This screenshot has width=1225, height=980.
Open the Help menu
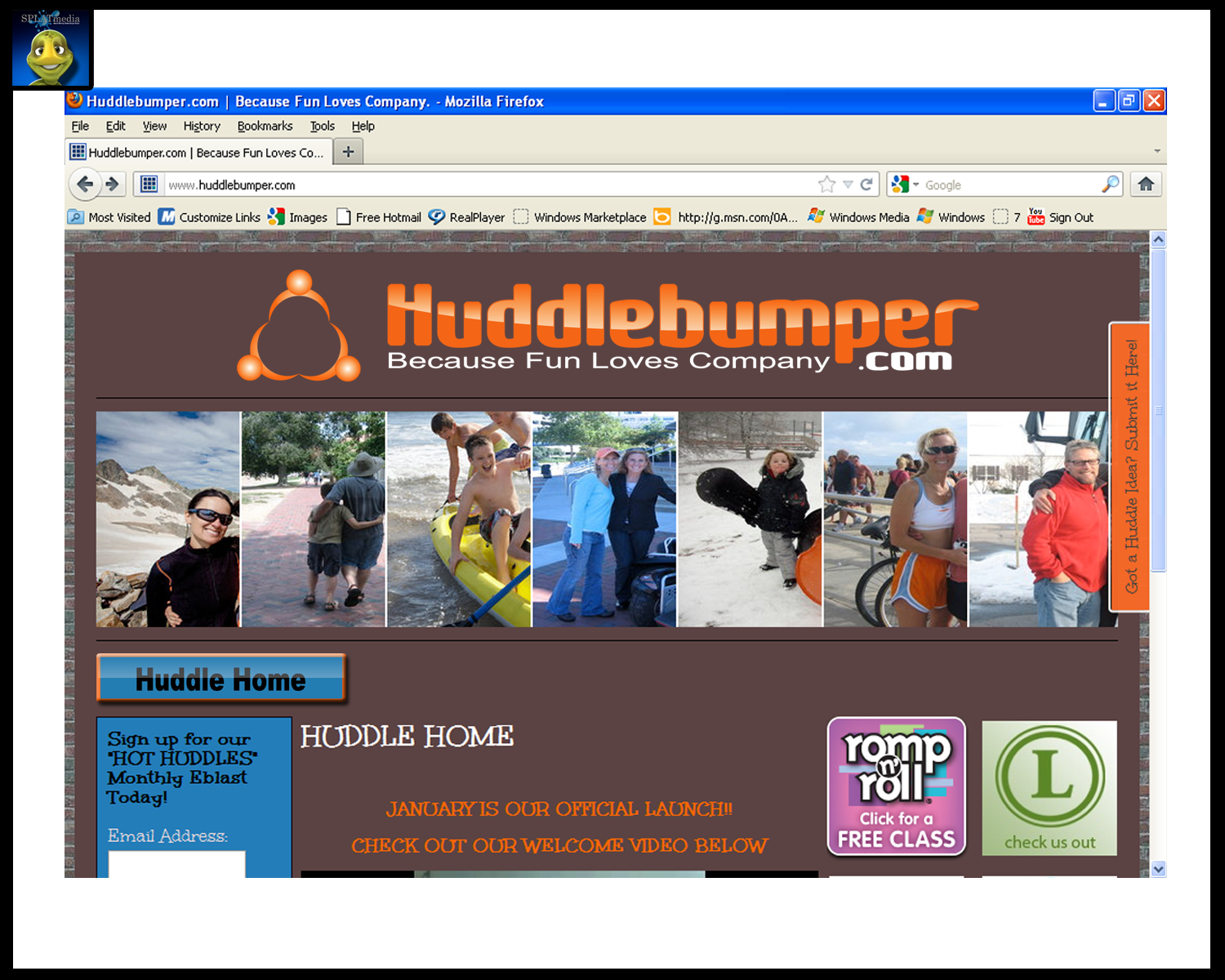click(363, 126)
